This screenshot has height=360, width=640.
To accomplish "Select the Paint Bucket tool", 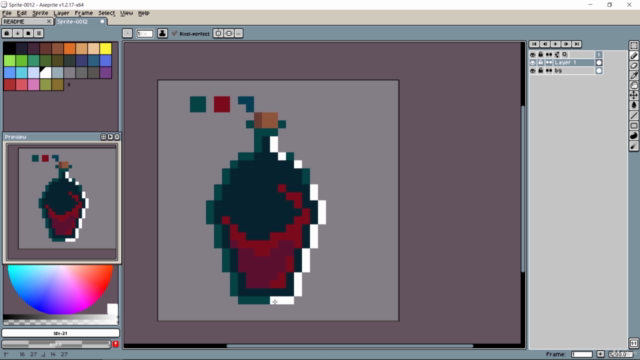I will (x=633, y=105).
